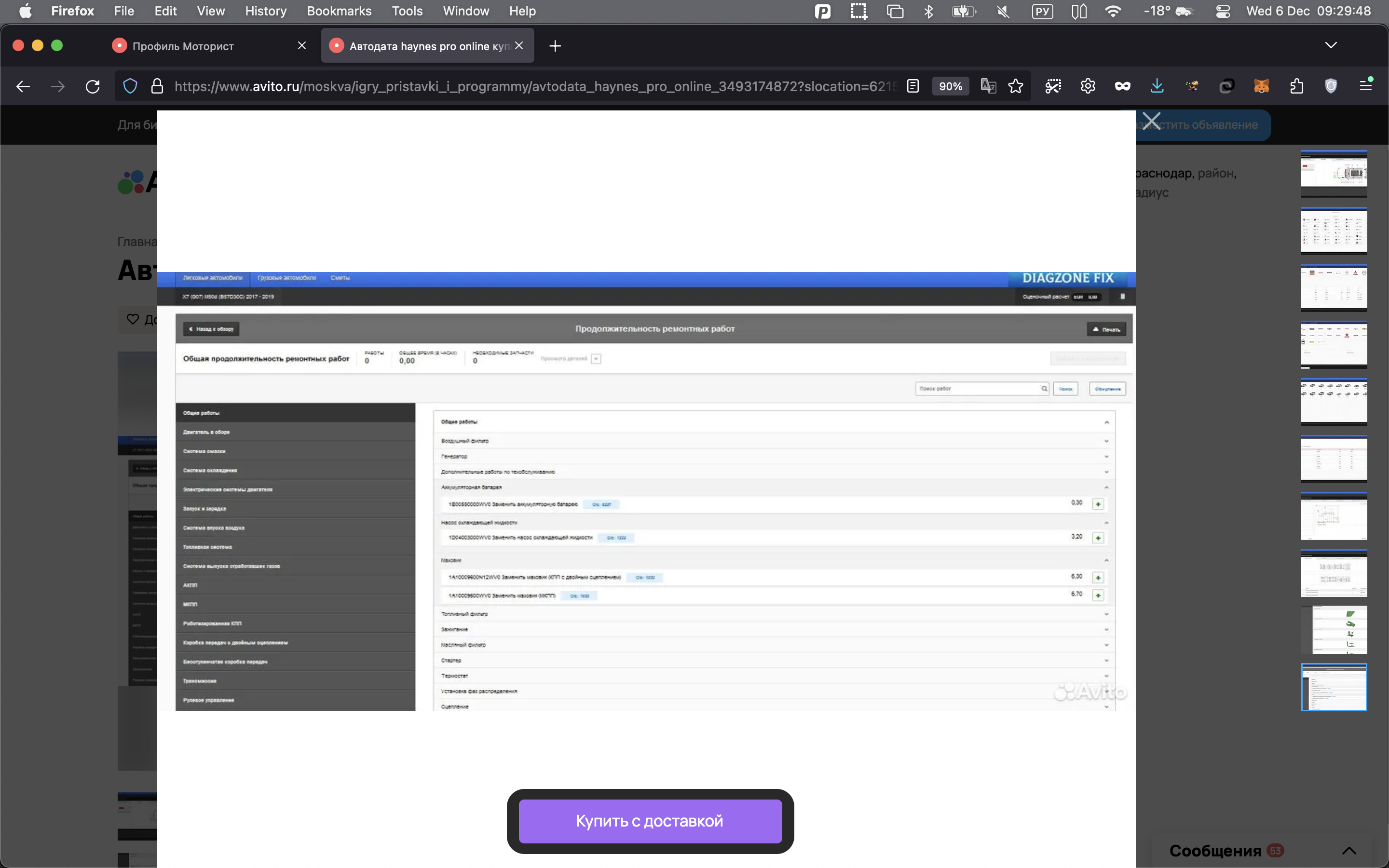Open macOS Control Centre toggles icon
1389x868 pixels.
pos(1223,11)
